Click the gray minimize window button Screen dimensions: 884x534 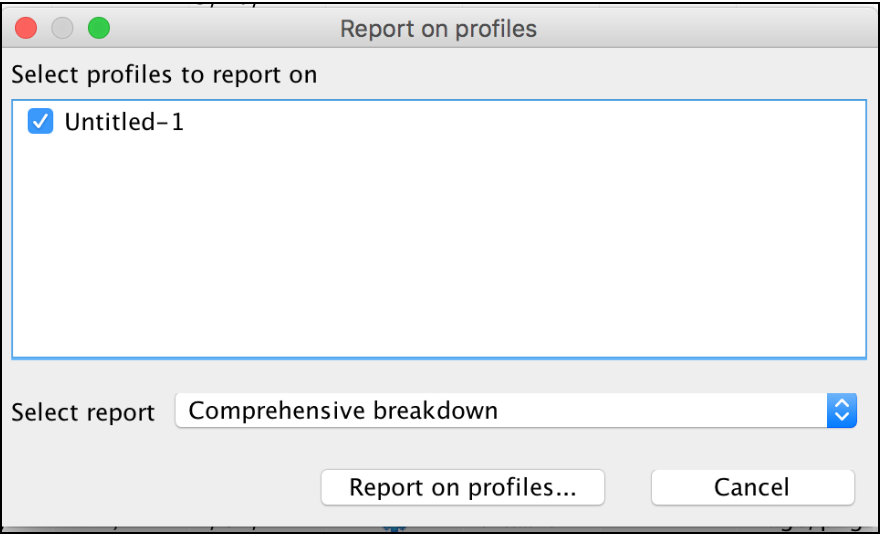63,28
